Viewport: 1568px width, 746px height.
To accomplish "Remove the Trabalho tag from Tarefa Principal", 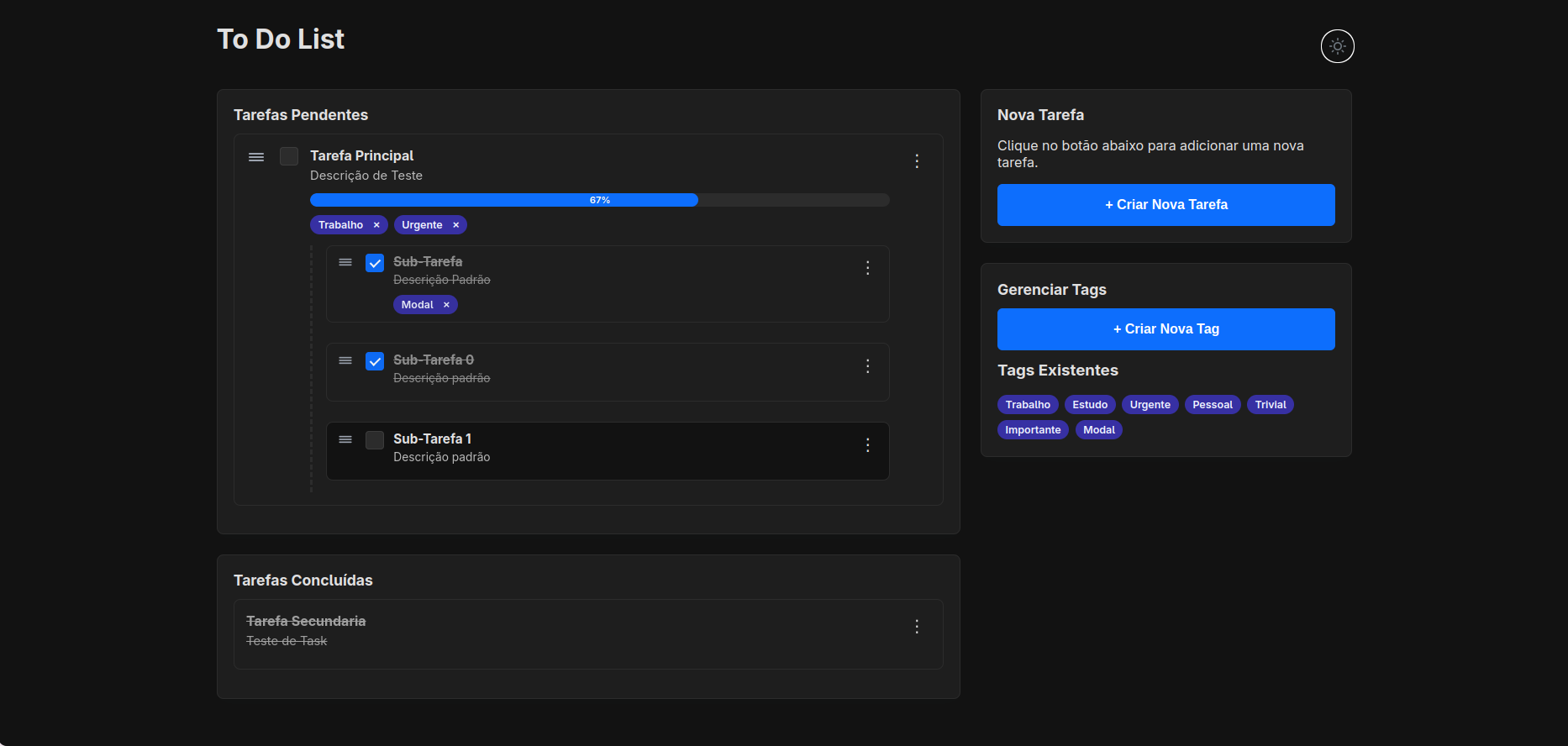I will pyautogui.click(x=376, y=225).
